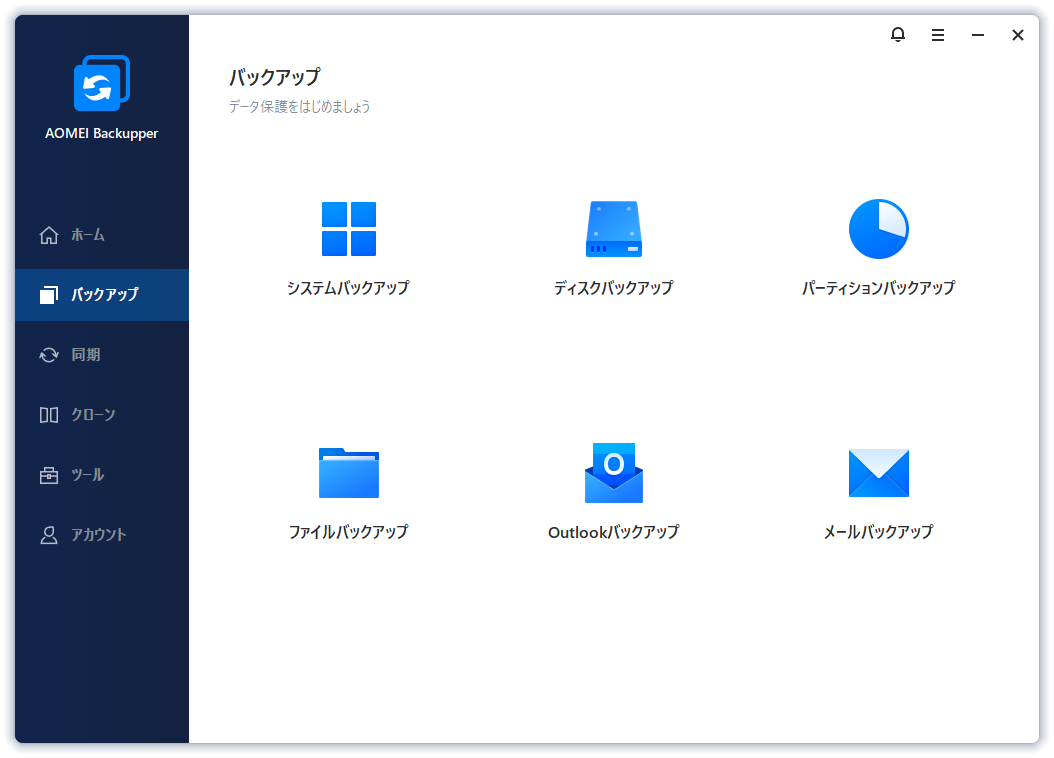Open the hamburger menu in title bar

pos(938,35)
